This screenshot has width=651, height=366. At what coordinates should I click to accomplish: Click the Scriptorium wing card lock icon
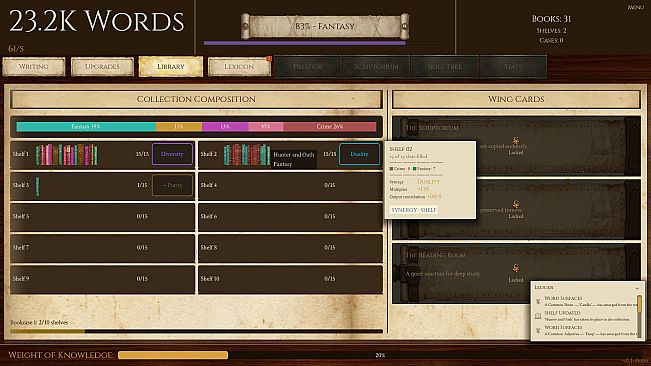tap(516, 140)
